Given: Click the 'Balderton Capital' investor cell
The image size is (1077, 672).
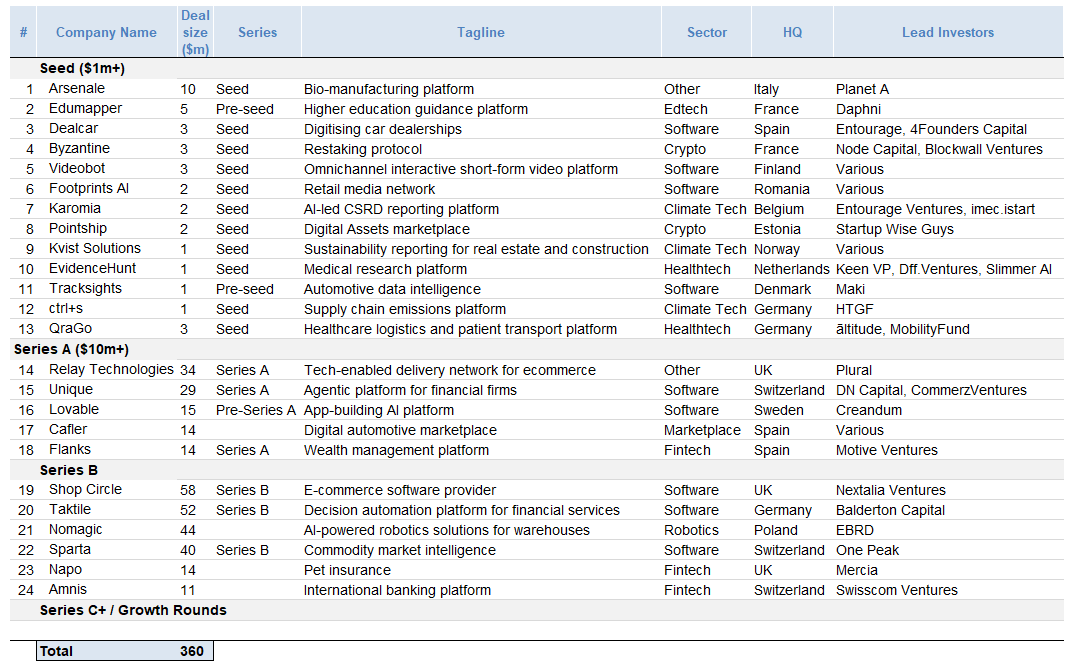Looking at the screenshot, I should tap(890, 511).
